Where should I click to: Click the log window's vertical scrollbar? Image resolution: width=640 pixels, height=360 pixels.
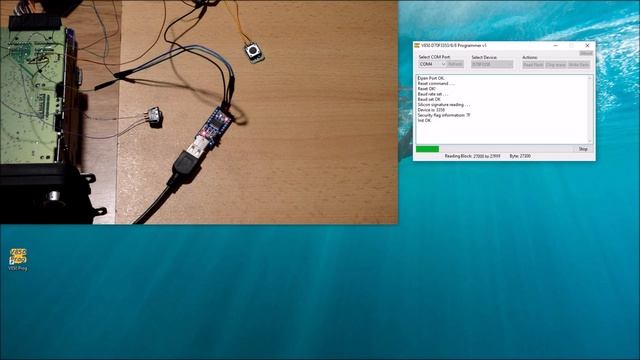click(x=589, y=109)
